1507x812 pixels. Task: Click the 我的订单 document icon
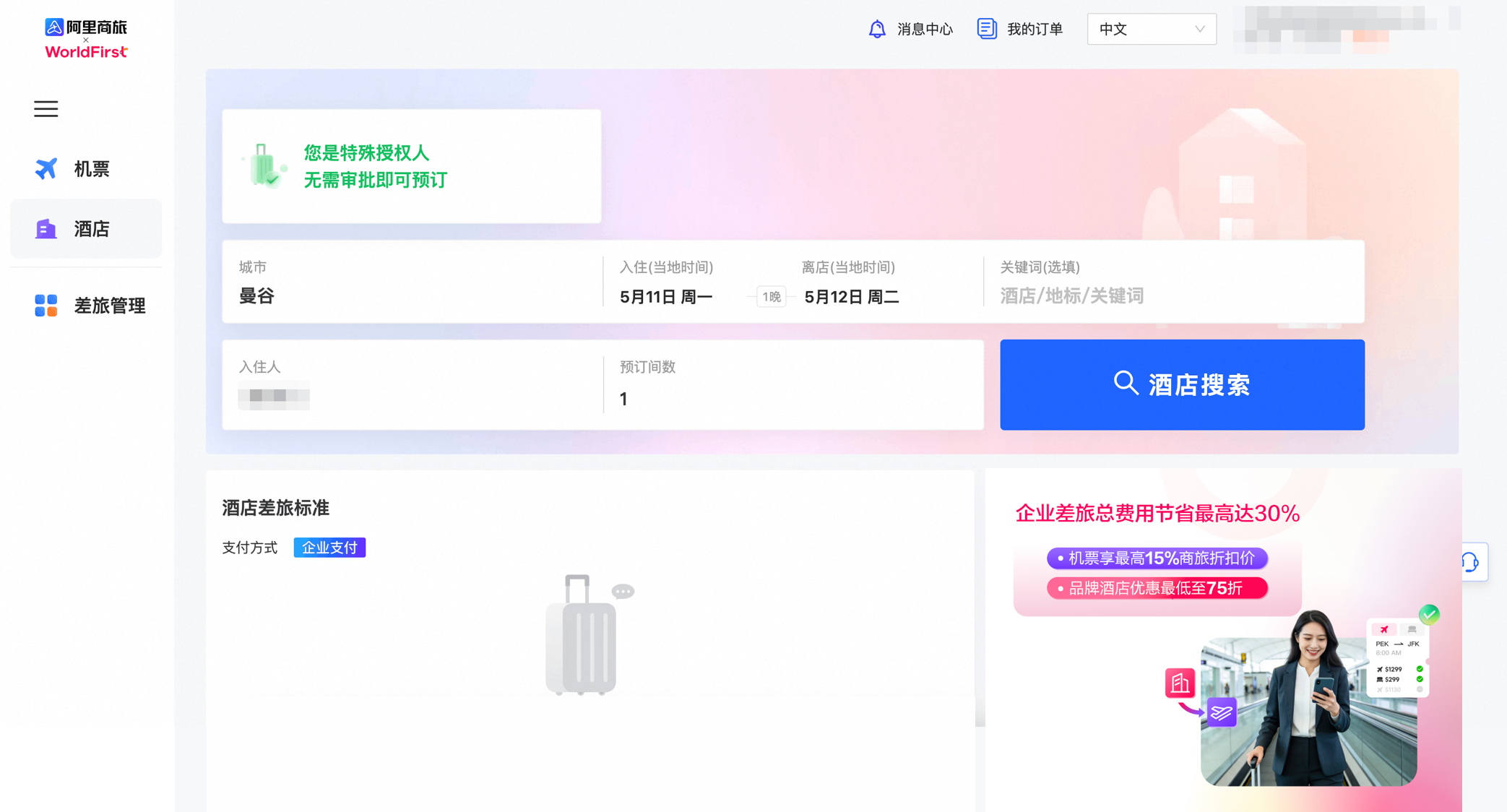click(987, 29)
